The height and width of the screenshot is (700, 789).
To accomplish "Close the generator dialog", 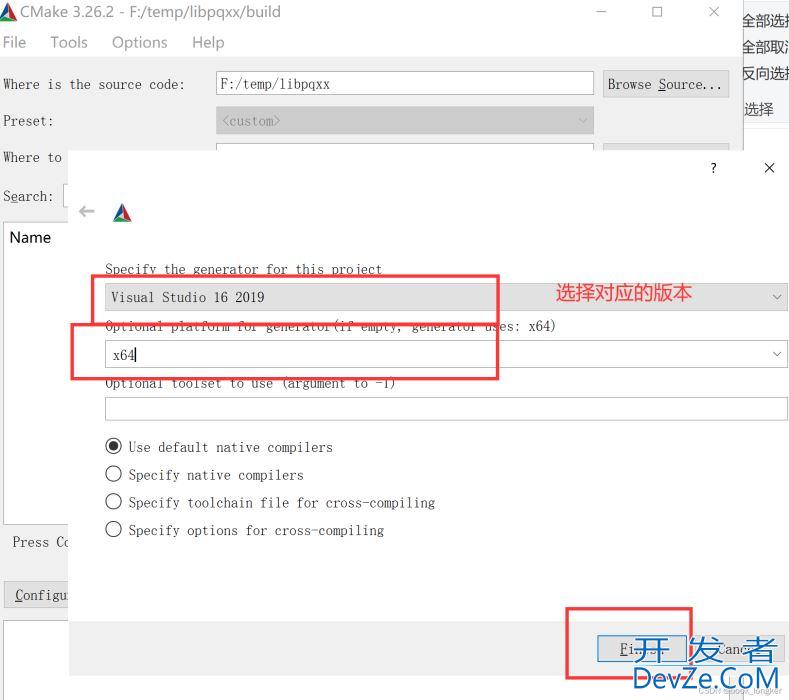I will pos(769,168).
